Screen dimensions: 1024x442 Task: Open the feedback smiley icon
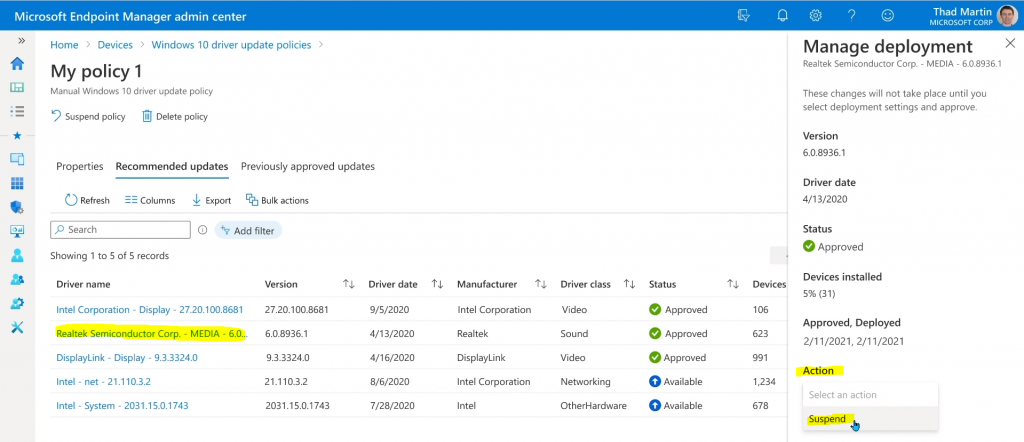tap(888, 15)
